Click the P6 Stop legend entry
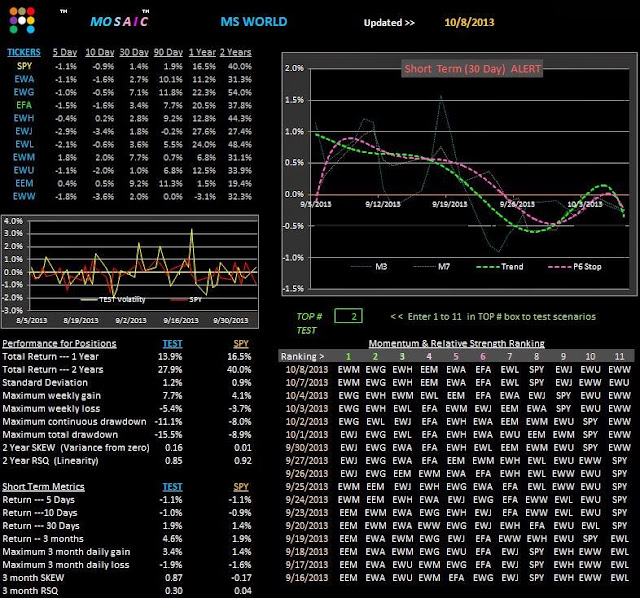The height and width of the screenshot is (598, 640). point(575,267)
